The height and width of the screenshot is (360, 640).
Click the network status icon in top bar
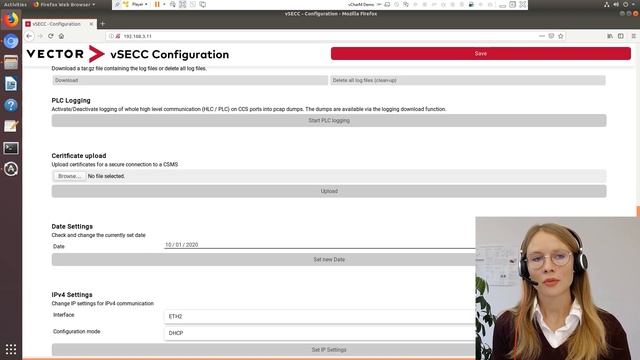[x=607, y=4]
